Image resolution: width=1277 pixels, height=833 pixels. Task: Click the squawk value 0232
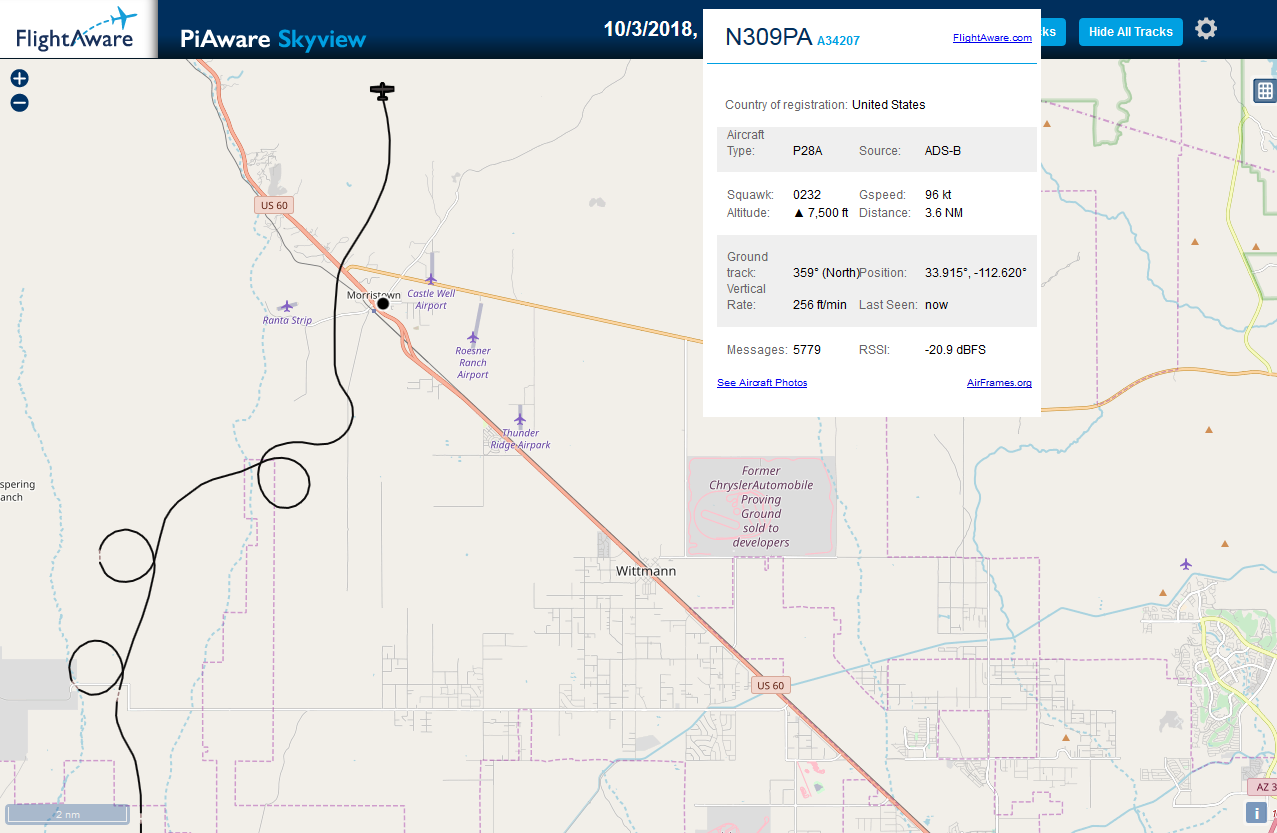point(807,194)
